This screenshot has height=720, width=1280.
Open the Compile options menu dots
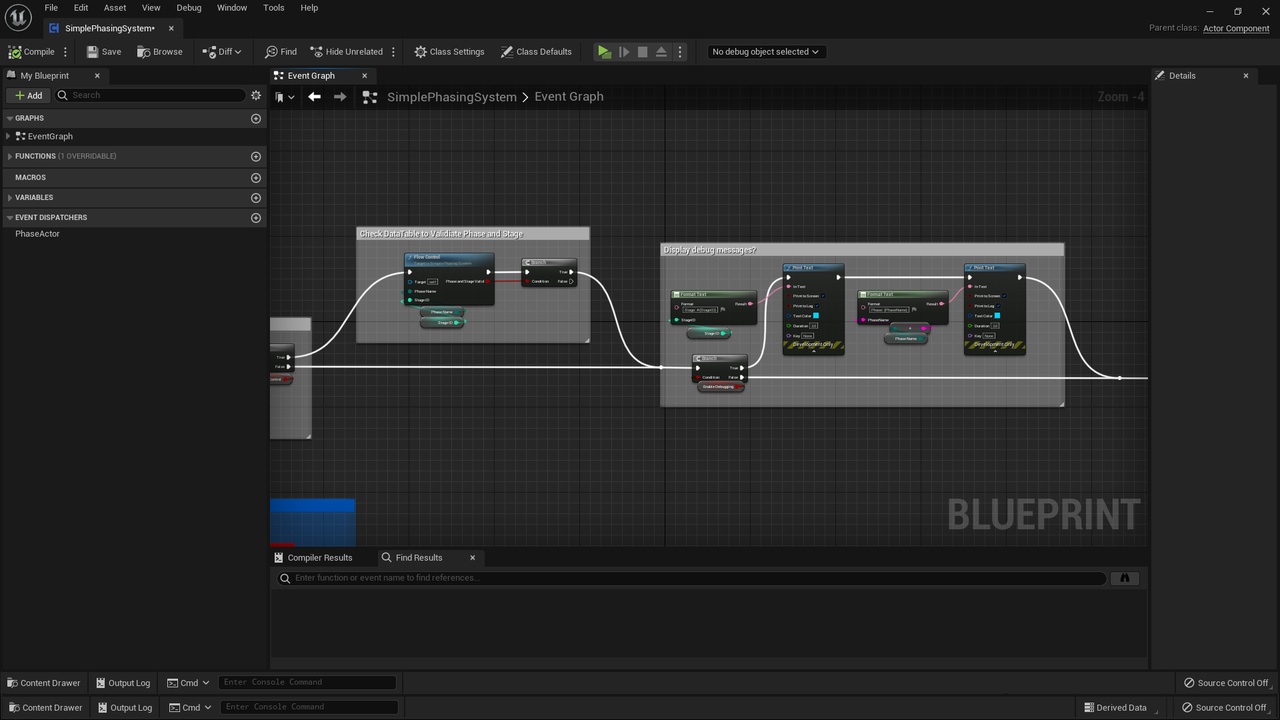[x=66, y=52]
